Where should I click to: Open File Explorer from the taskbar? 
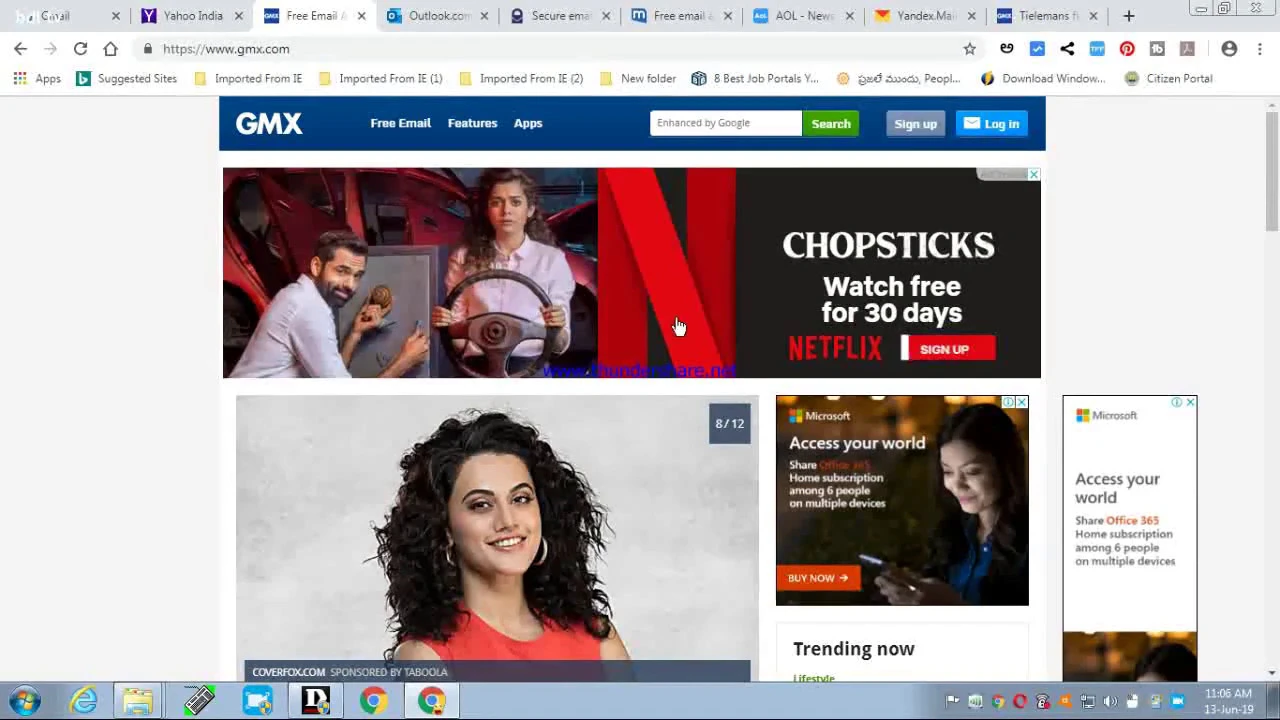pyautogui.click(x=138, y=701)
